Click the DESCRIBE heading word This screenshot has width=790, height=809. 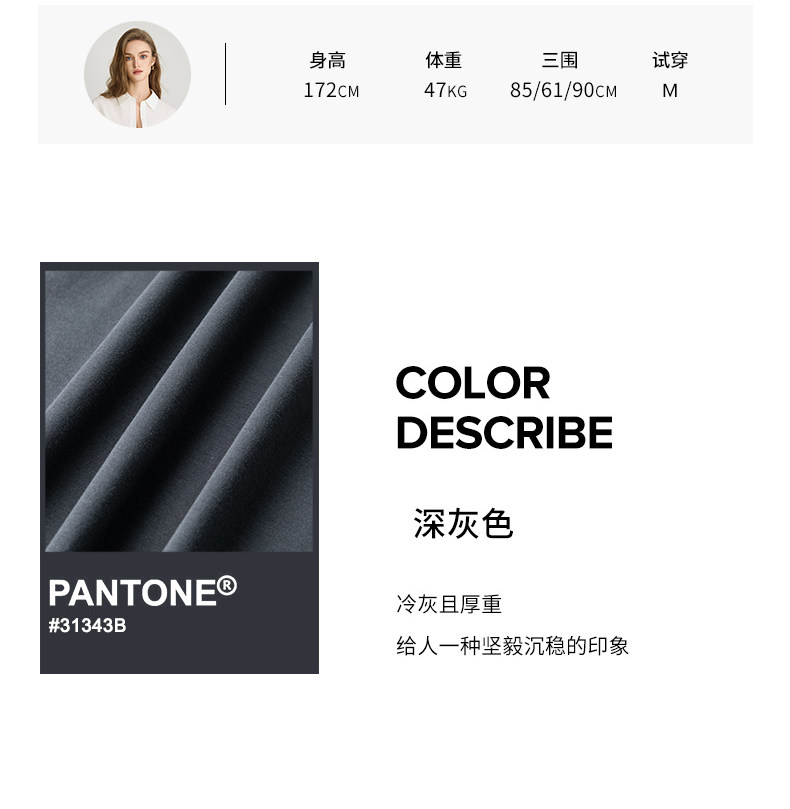(504, 432)
